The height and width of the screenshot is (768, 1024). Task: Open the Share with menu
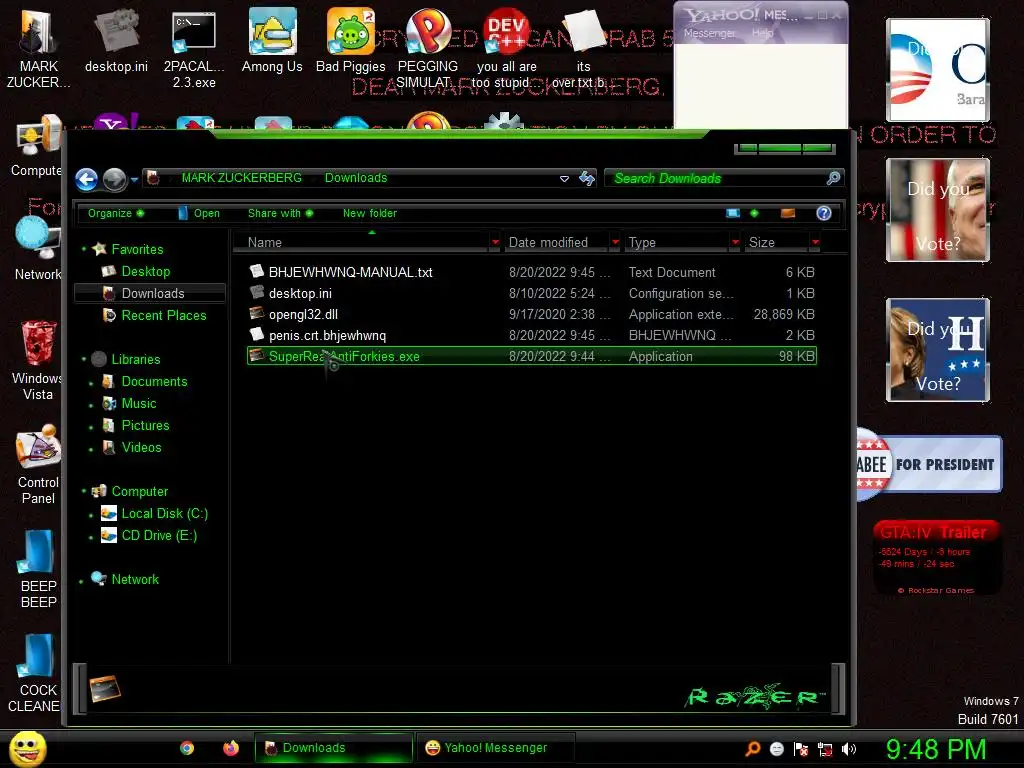[x=280, y=214]
